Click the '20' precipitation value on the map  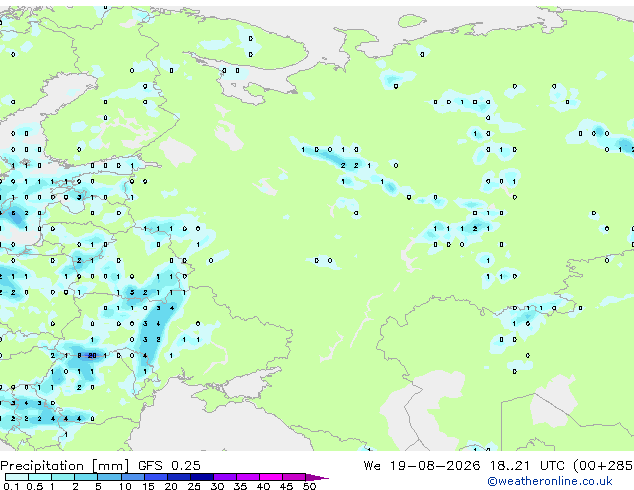coord(92,356)
